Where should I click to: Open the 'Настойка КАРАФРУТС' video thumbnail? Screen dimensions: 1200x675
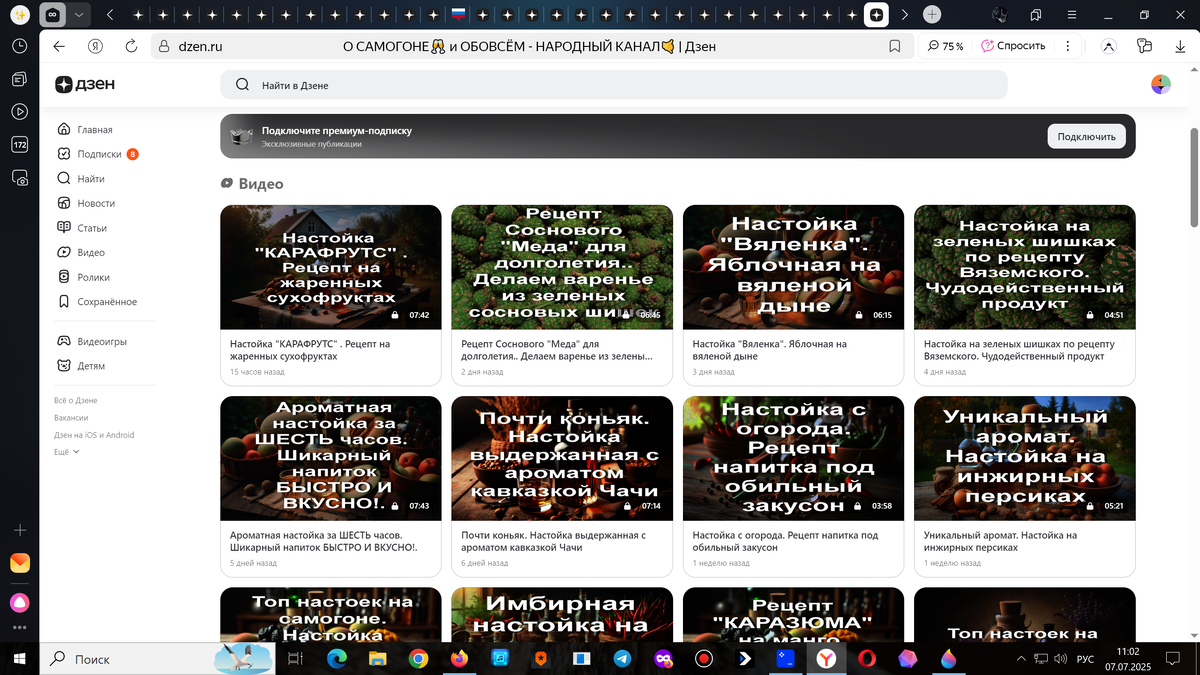[x=331, y=267]
